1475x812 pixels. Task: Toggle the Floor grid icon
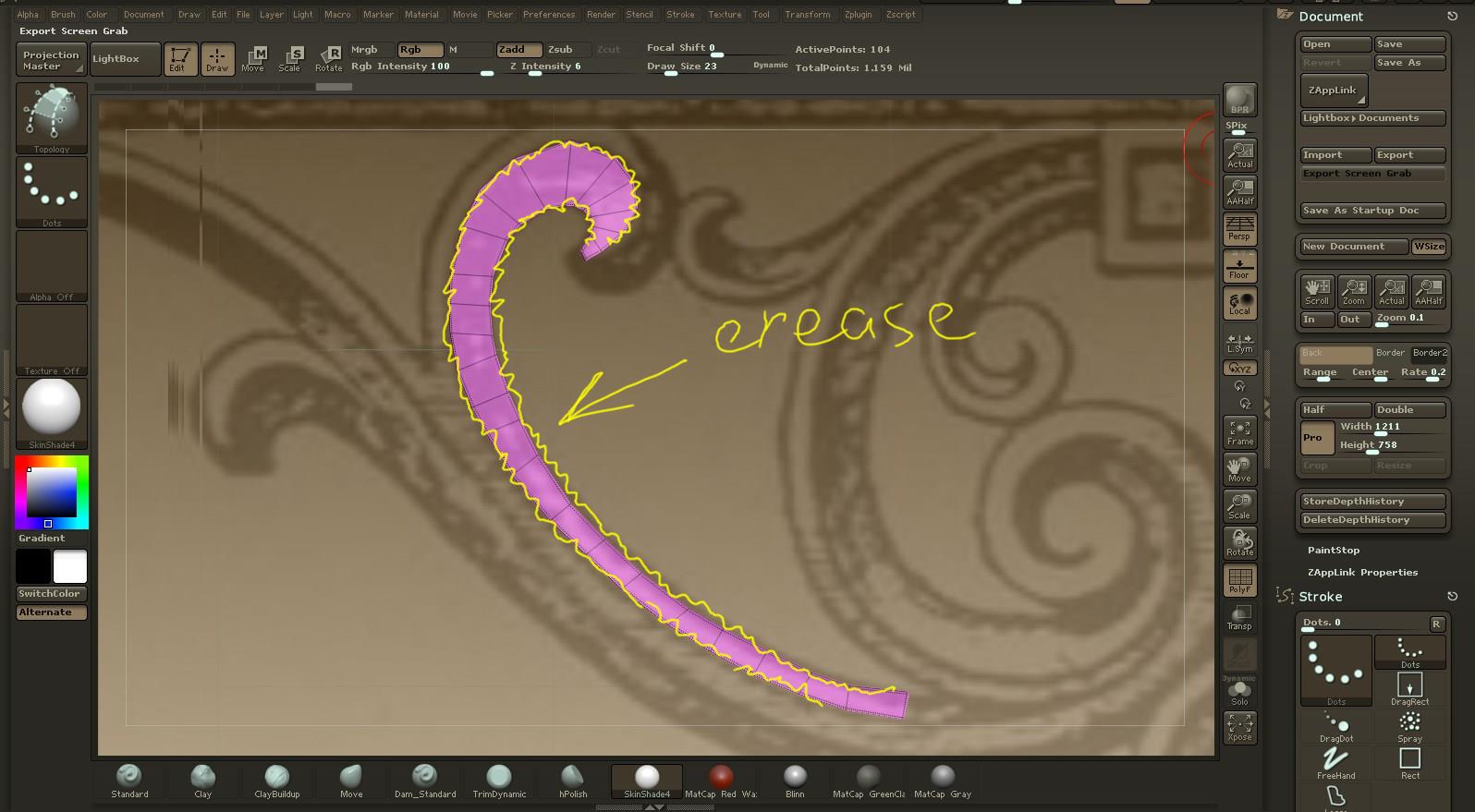1239,267
